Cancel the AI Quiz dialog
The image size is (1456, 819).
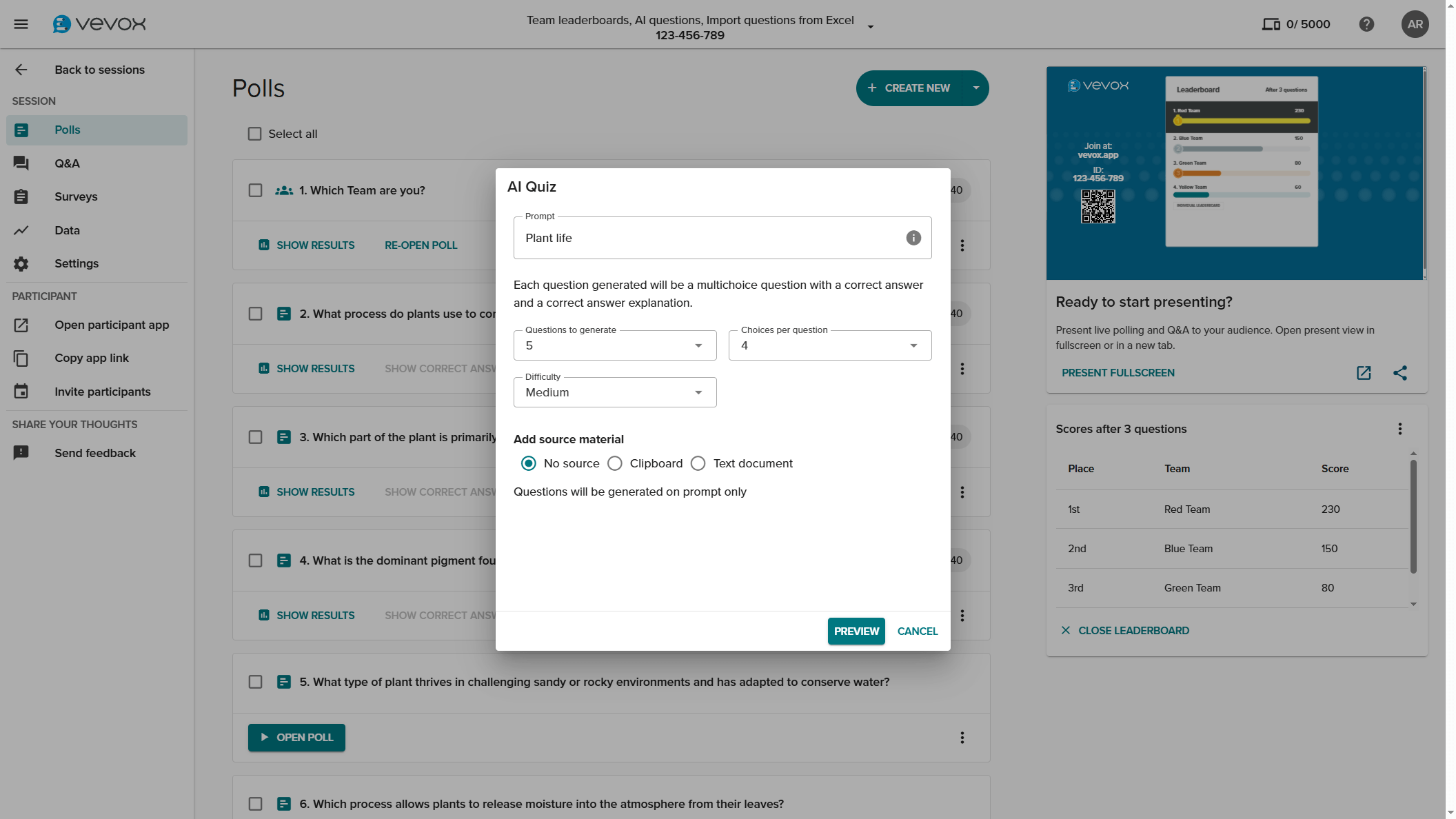pos(917,631)
